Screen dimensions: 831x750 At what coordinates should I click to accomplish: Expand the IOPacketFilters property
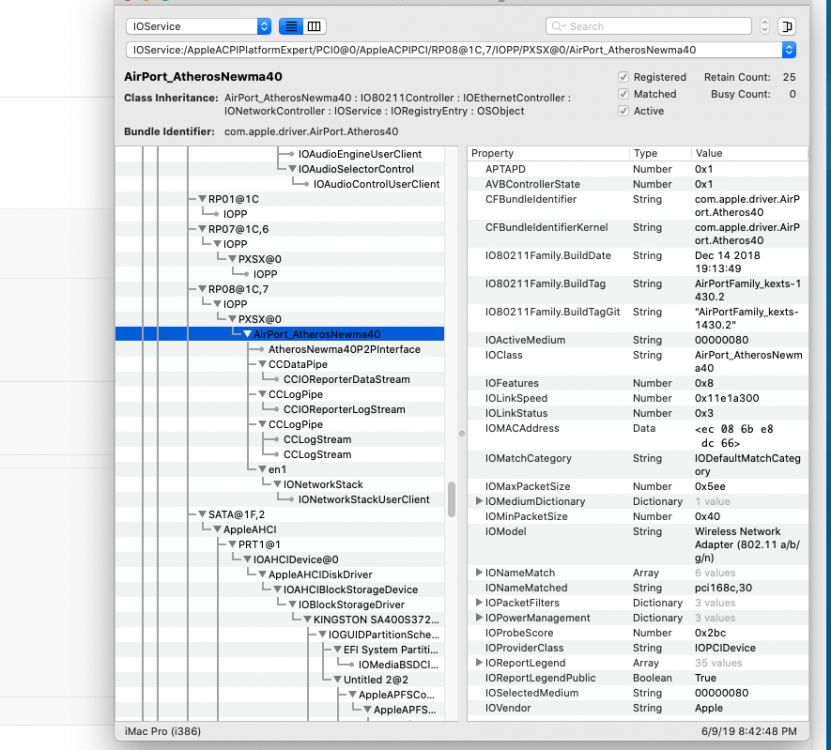(x=479, y=603)
